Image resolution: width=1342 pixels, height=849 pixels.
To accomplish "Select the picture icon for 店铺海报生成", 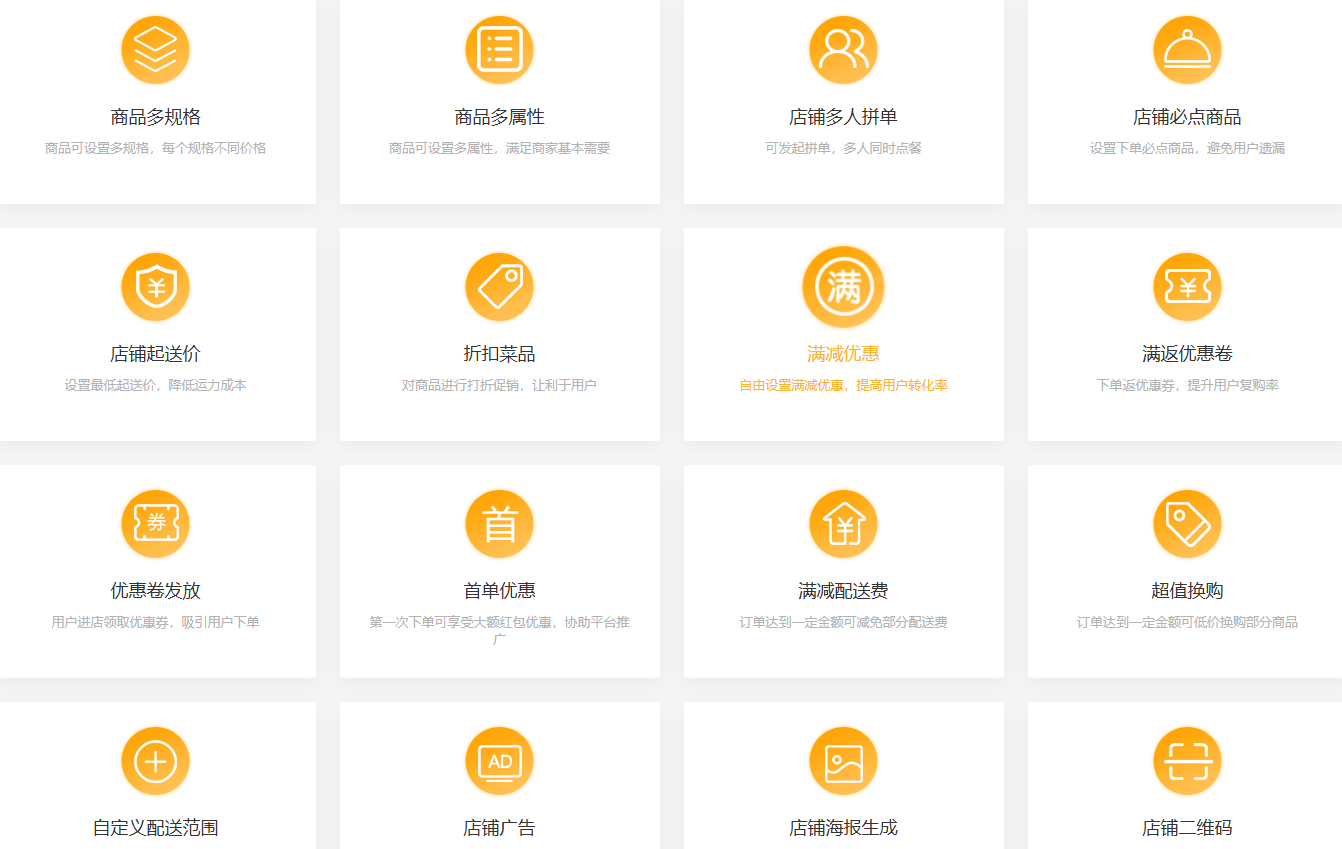I will (843, 761).
